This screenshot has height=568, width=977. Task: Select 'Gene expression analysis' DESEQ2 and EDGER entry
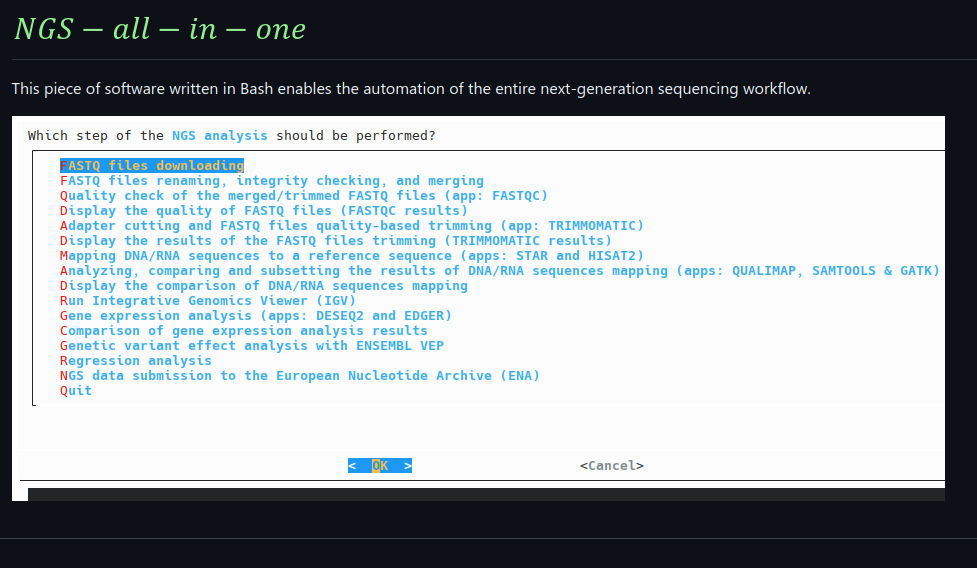click(x=256, y=316)
